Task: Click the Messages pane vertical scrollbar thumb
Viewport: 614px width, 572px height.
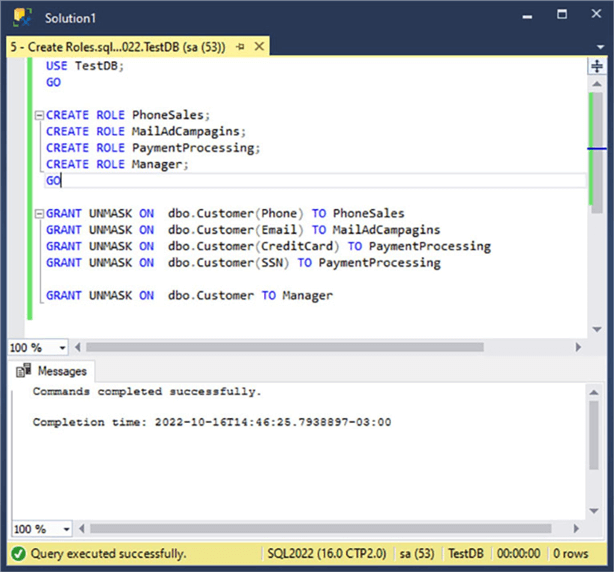Action: tap(594, 435)
